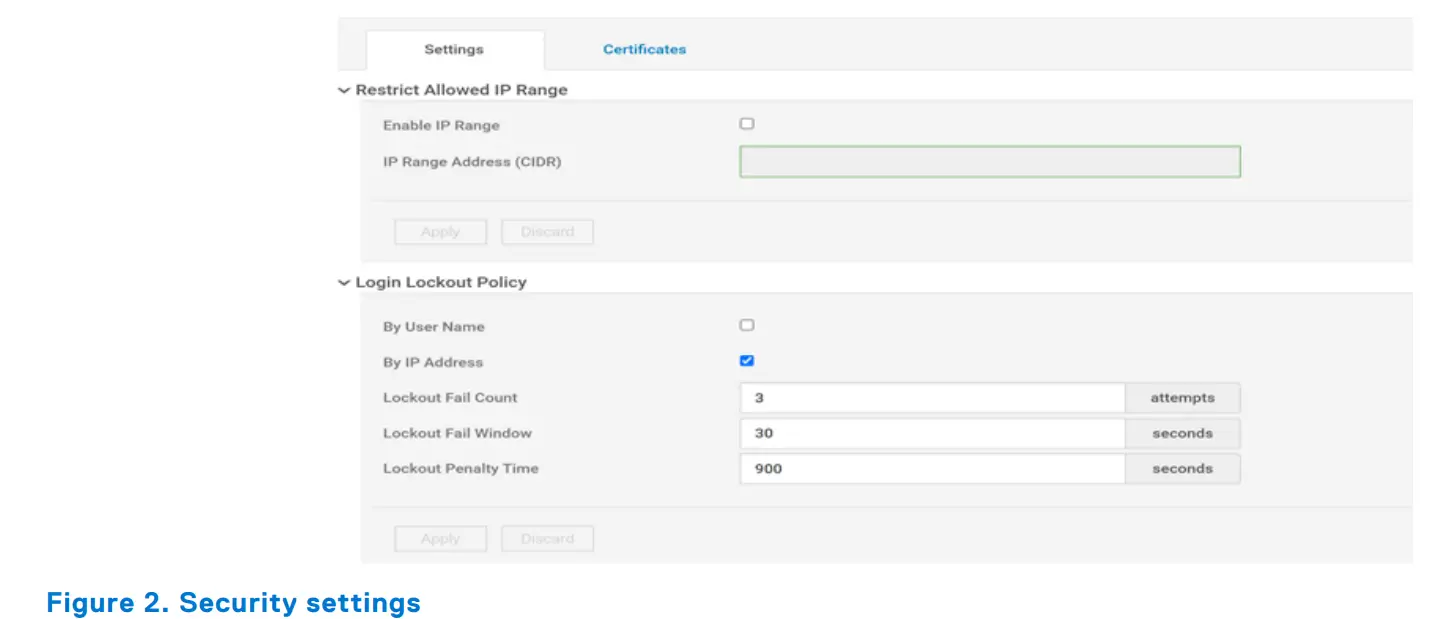Select the Lockout Fail Count value
The image size is (1454, 619).
[930, 397]
